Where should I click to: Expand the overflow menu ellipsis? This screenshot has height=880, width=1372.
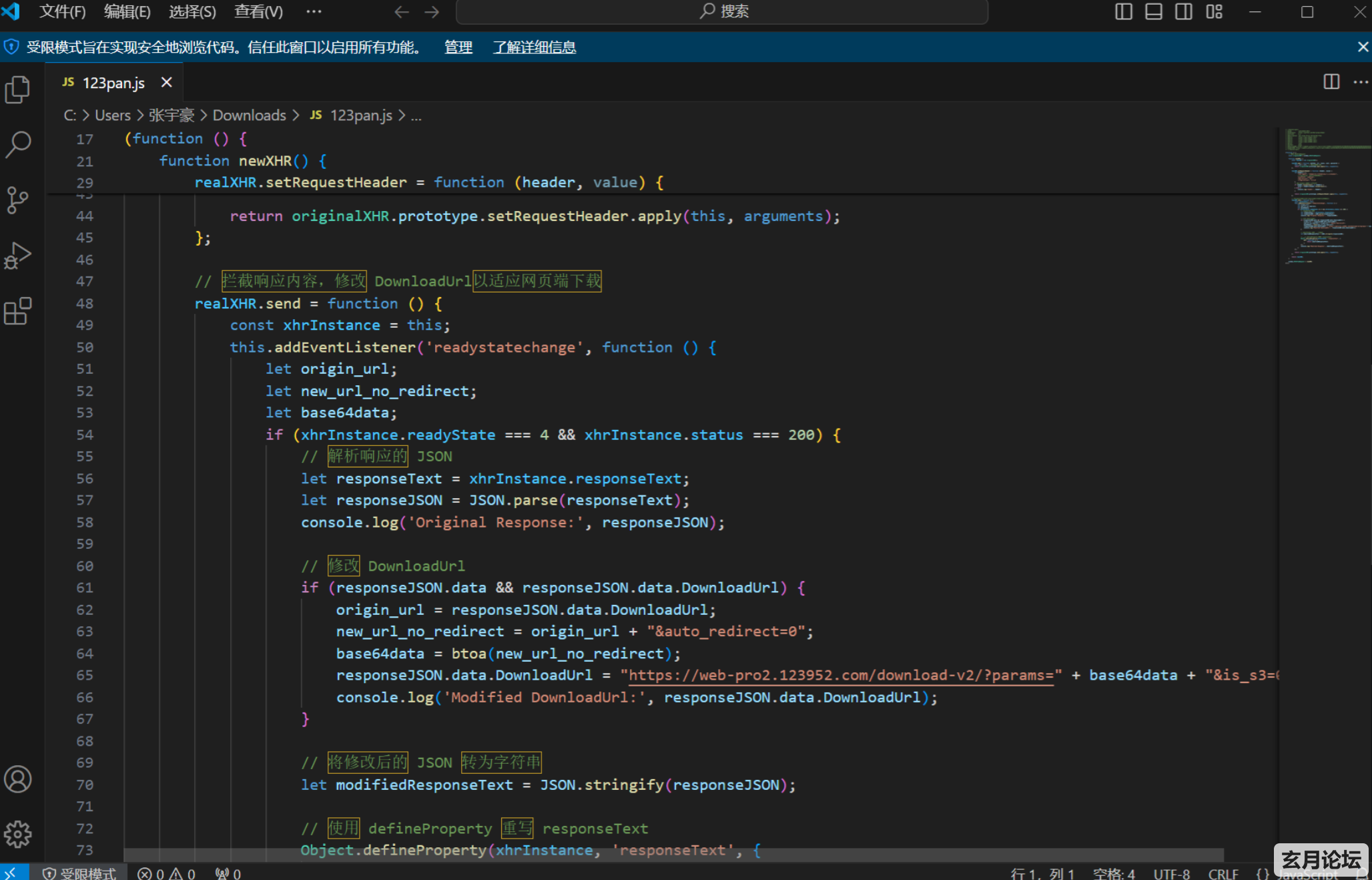pyautogui.click(x=314, y=11)
